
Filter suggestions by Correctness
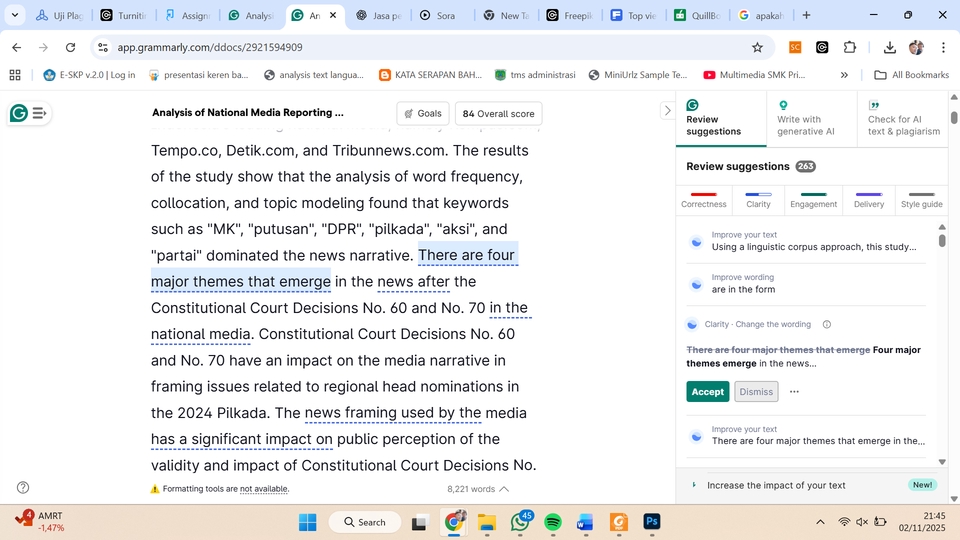(x=704, y=199)
